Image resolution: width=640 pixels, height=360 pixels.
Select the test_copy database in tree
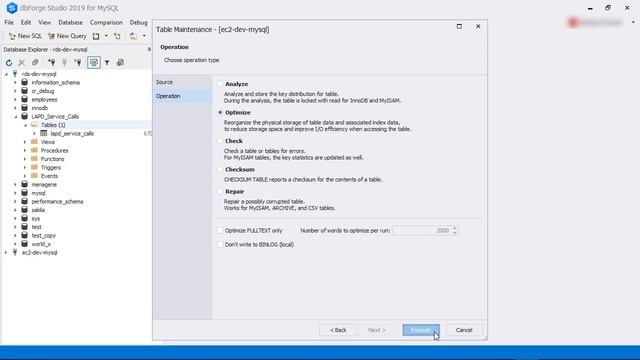point(44,236)
